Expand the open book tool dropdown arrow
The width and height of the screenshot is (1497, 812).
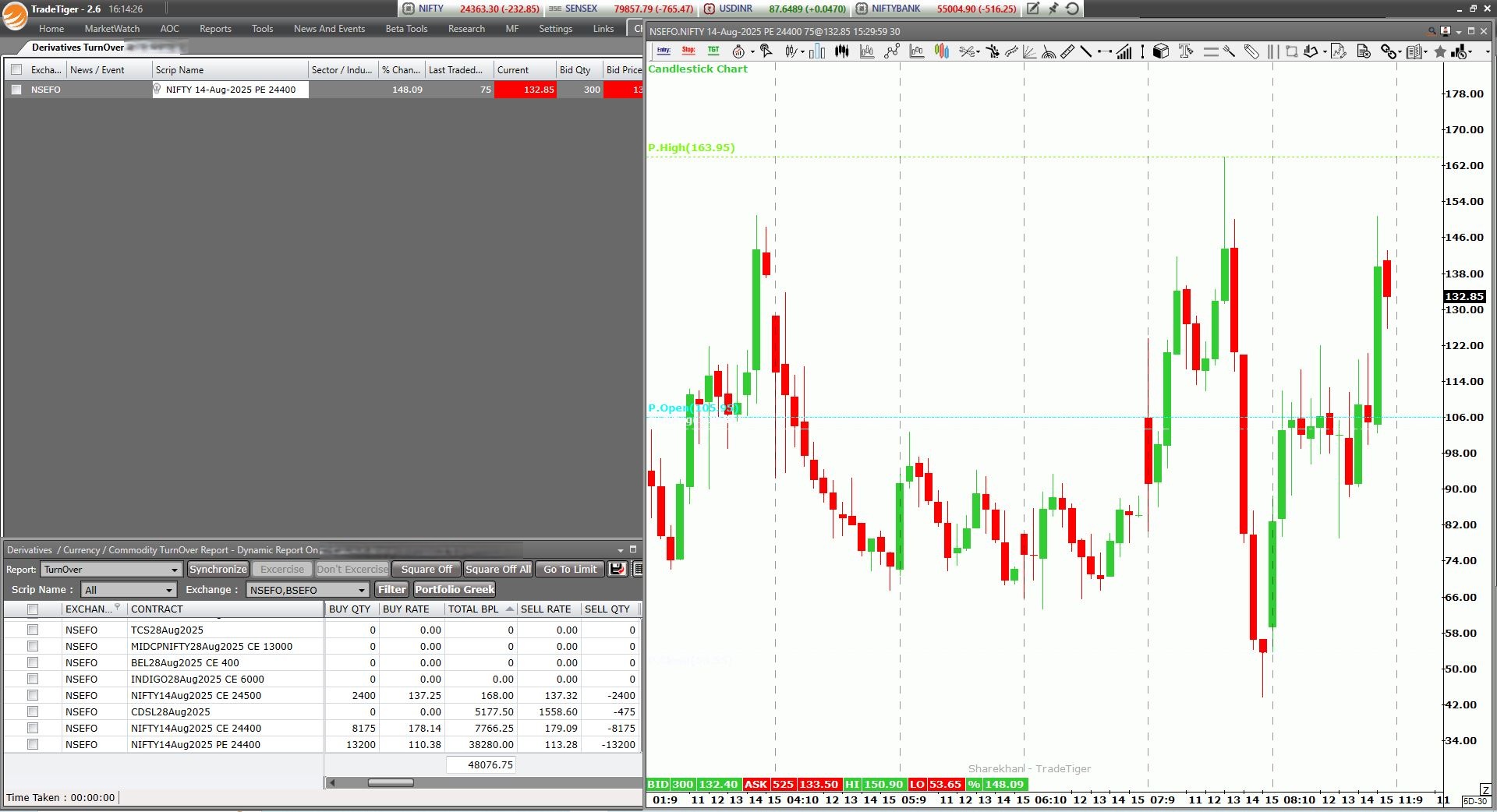pos(1425,52)
